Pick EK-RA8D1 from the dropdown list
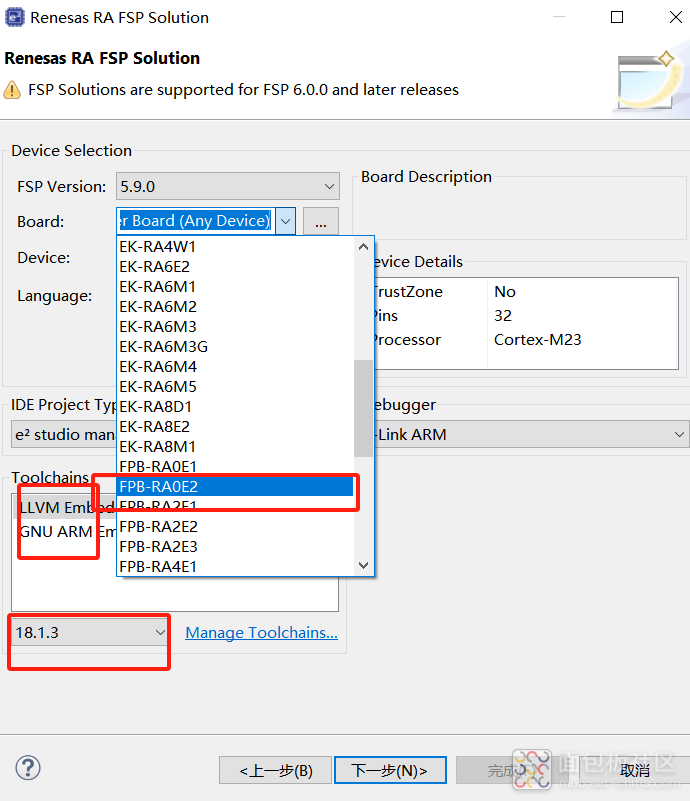This screenshot has width=690, height=801. point(156,407)
